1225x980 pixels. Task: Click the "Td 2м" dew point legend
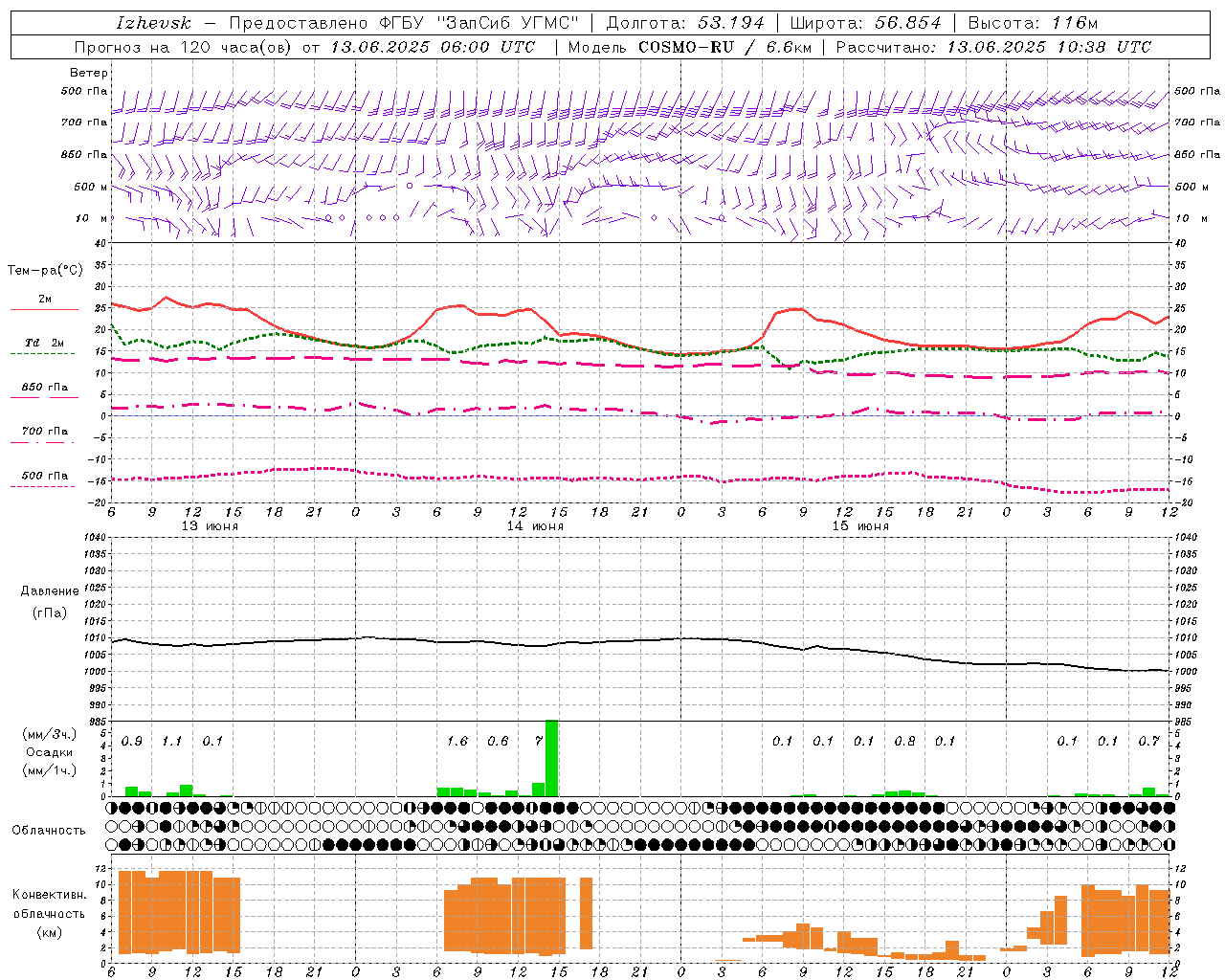point(44,343)
